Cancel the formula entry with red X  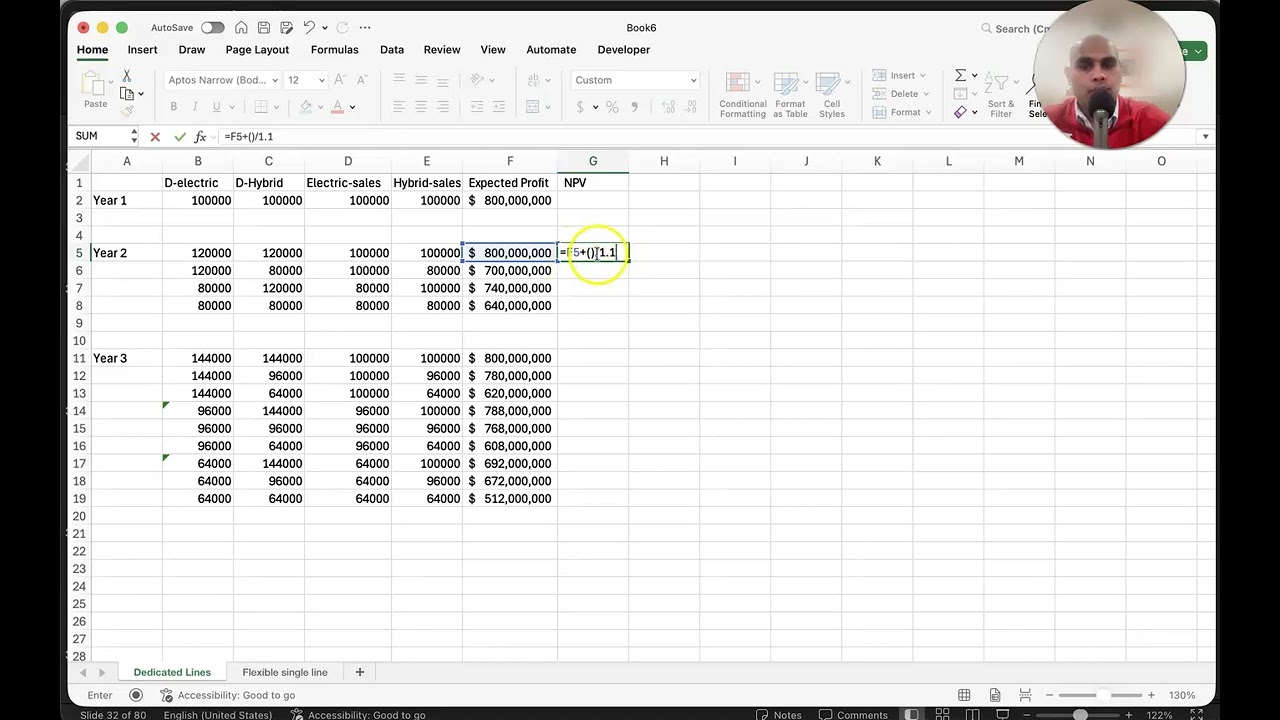[155, 136]
